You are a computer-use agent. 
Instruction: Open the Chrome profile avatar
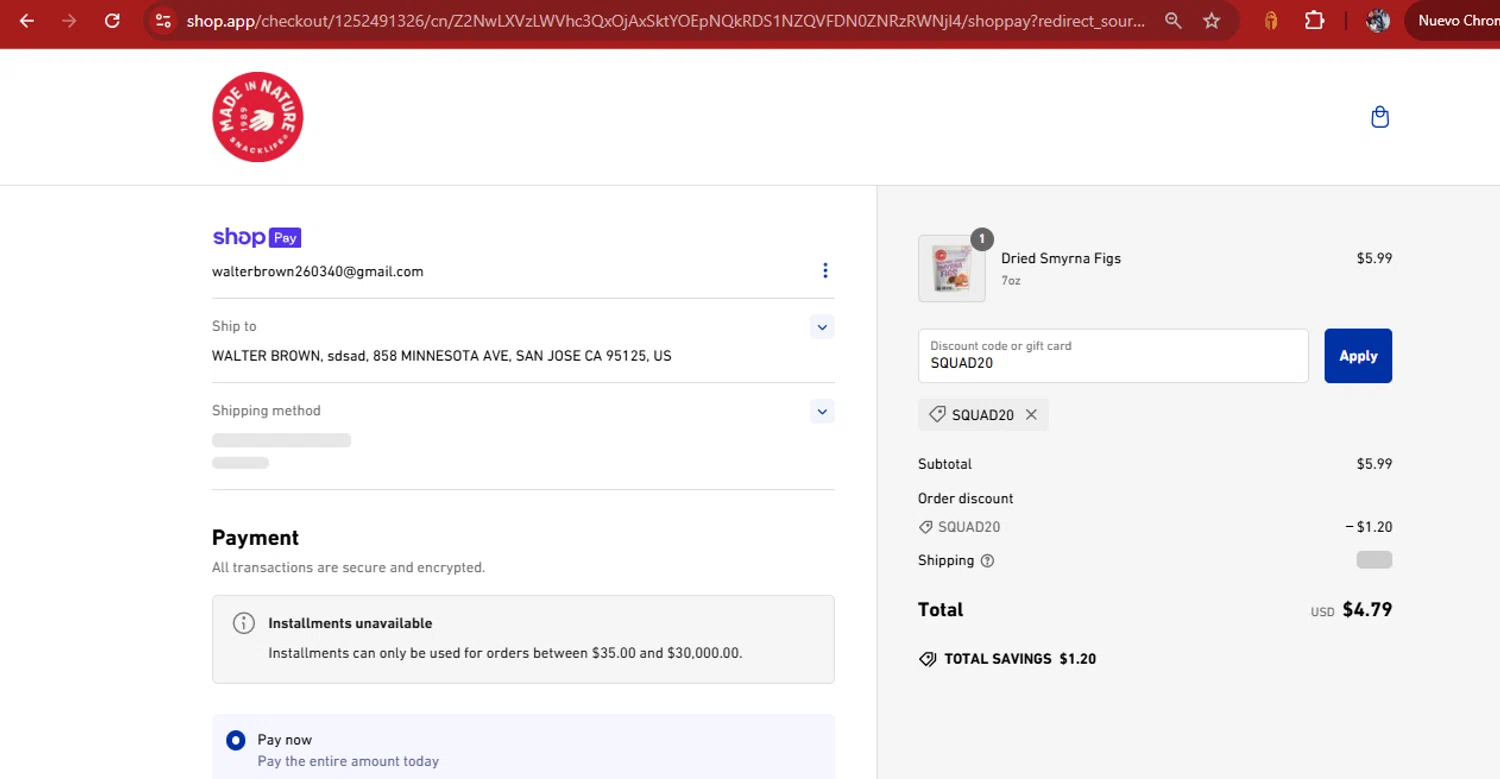coord(1378,21)
